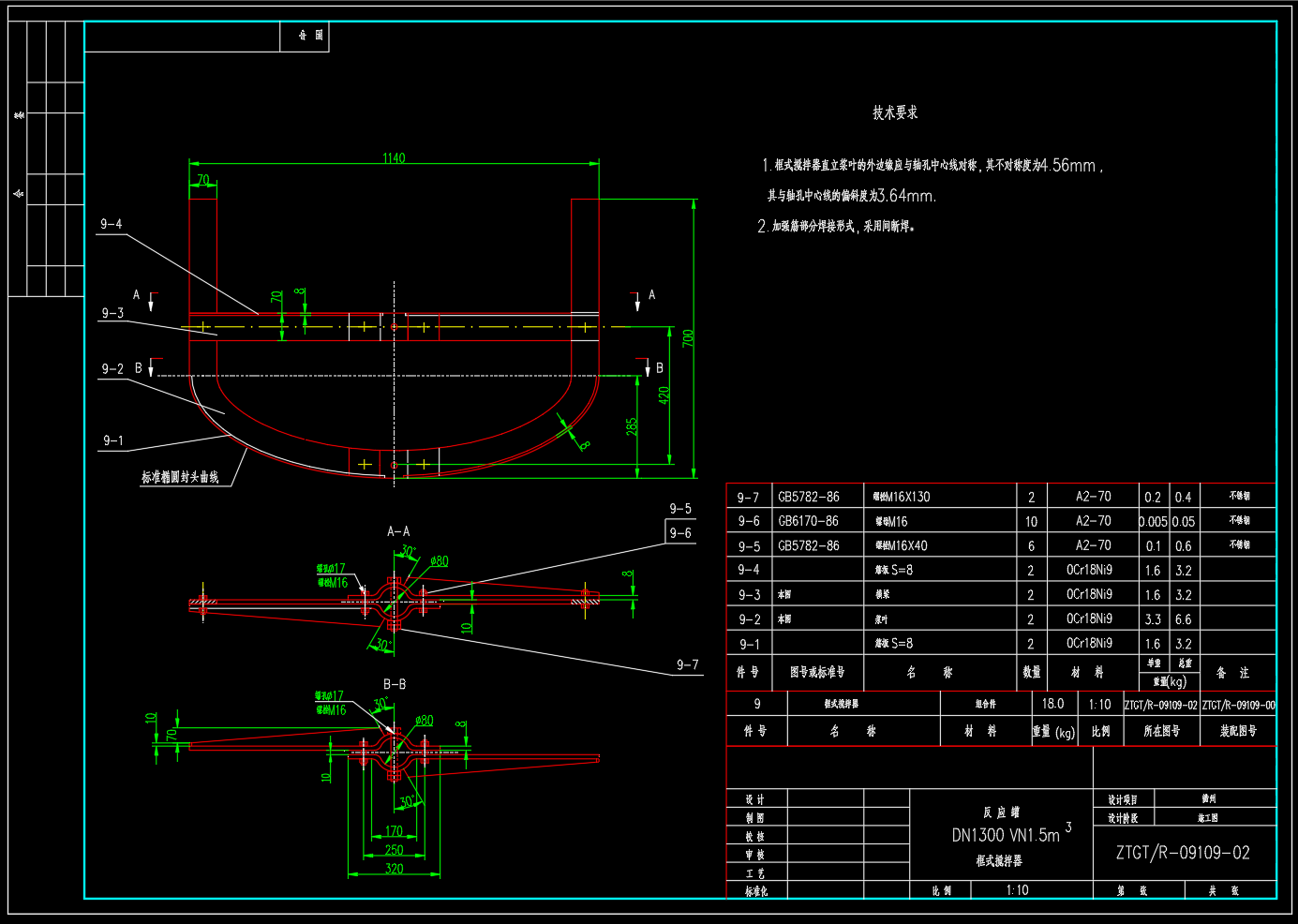This screenshot has height=924, width=1298.
Task: Select the A-A section view title
Action: 398,531
